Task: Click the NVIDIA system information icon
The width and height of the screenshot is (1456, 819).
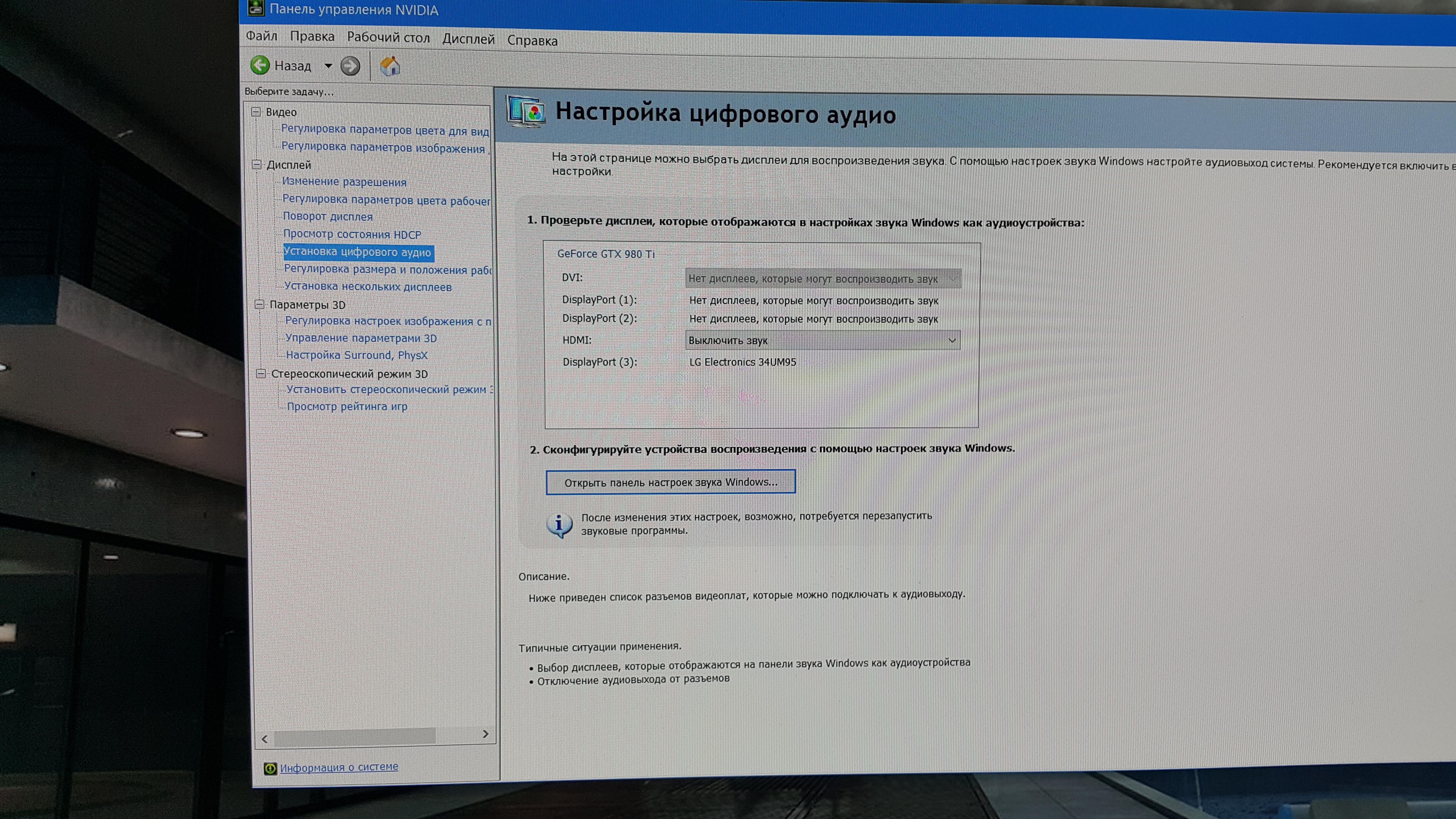Action: [x=270, y=768]
